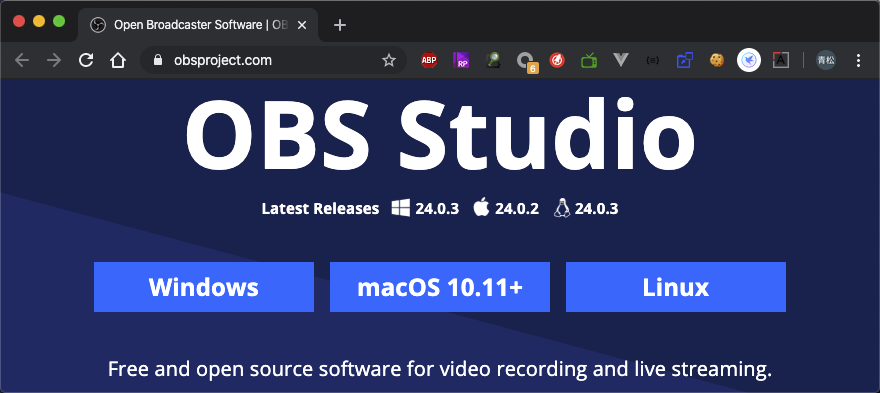
Task: Click the Latest Releases label
Action: pos(320,208)
